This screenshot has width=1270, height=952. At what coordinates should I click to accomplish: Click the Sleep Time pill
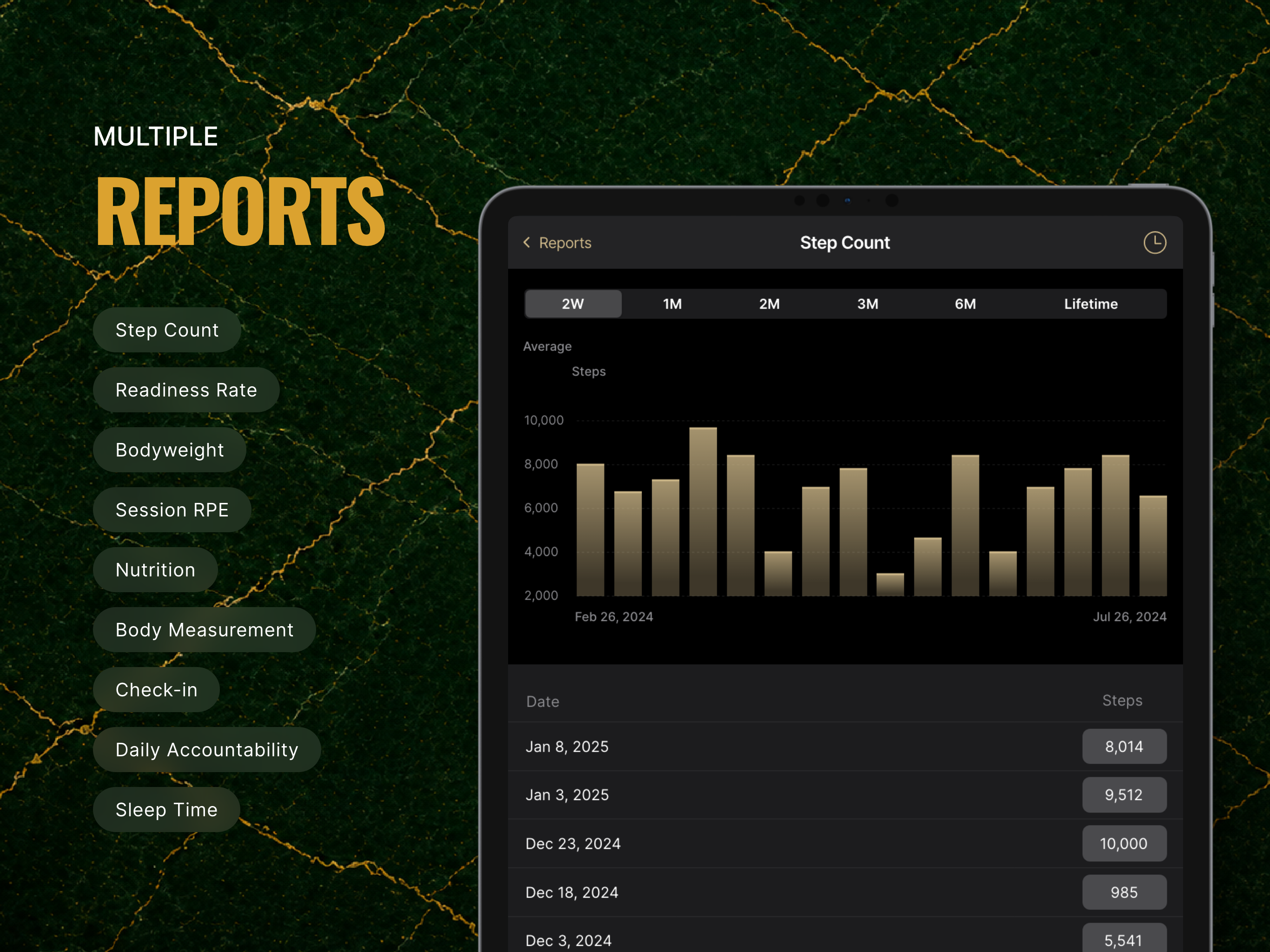coord(166,810)
